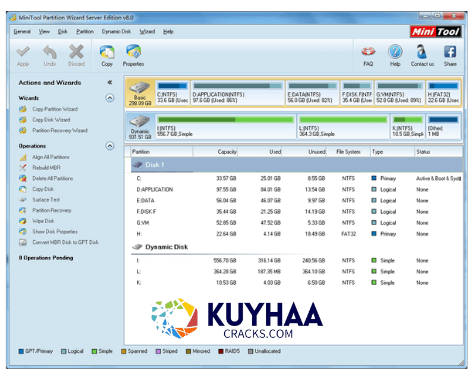Launch Partition Recovery Wizard

tap(60, 130)
